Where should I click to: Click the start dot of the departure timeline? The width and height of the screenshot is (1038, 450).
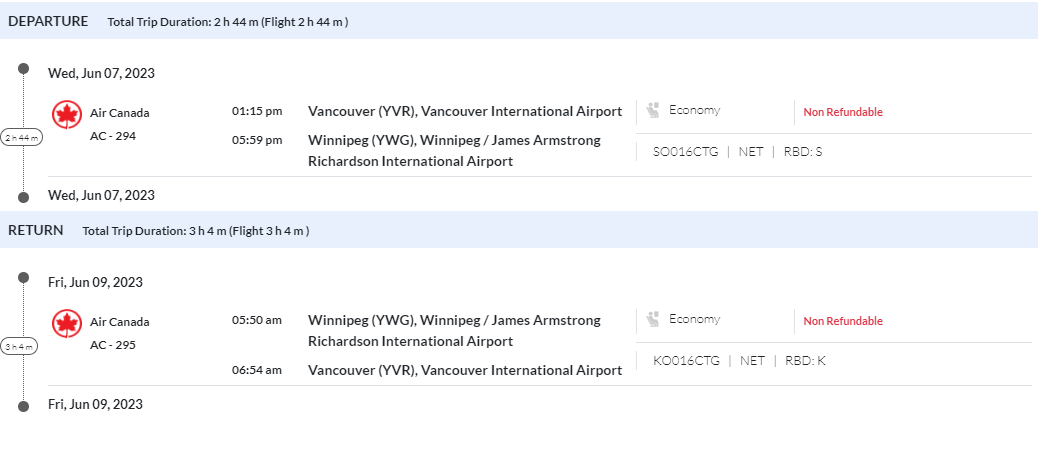24,68
